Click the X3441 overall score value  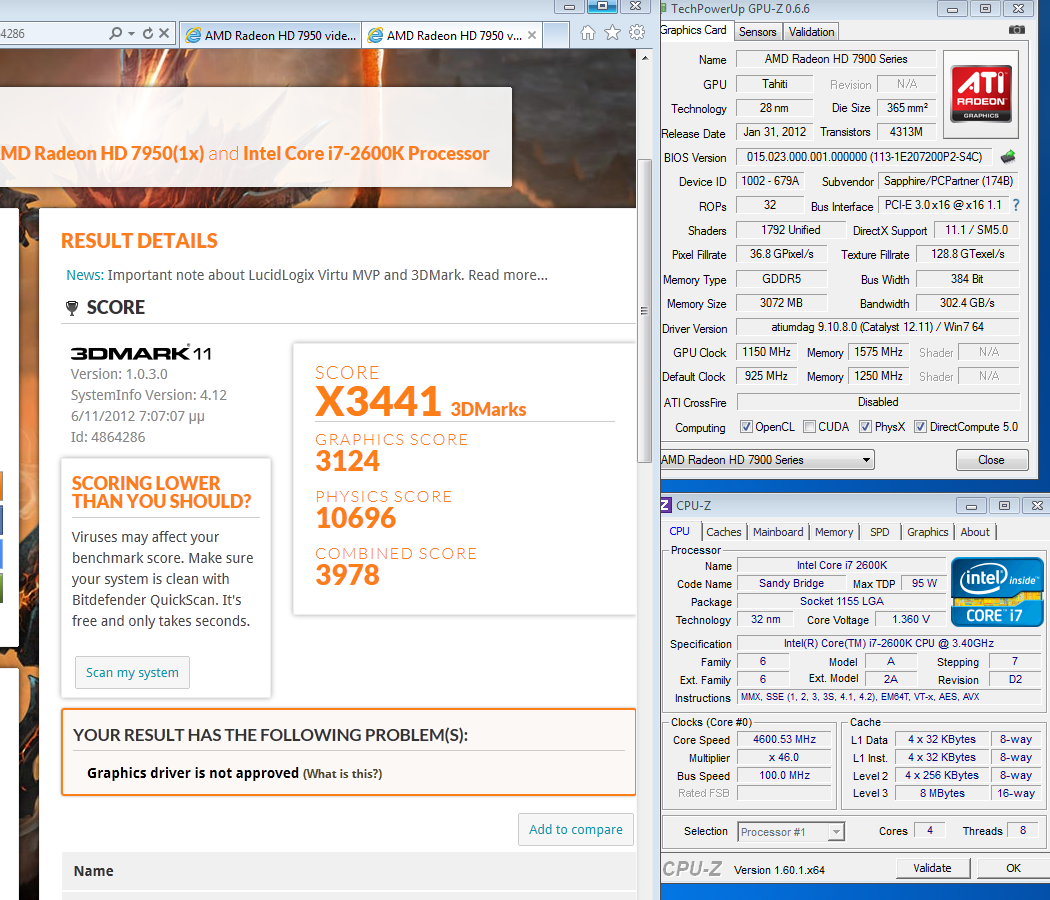point(378,402)
